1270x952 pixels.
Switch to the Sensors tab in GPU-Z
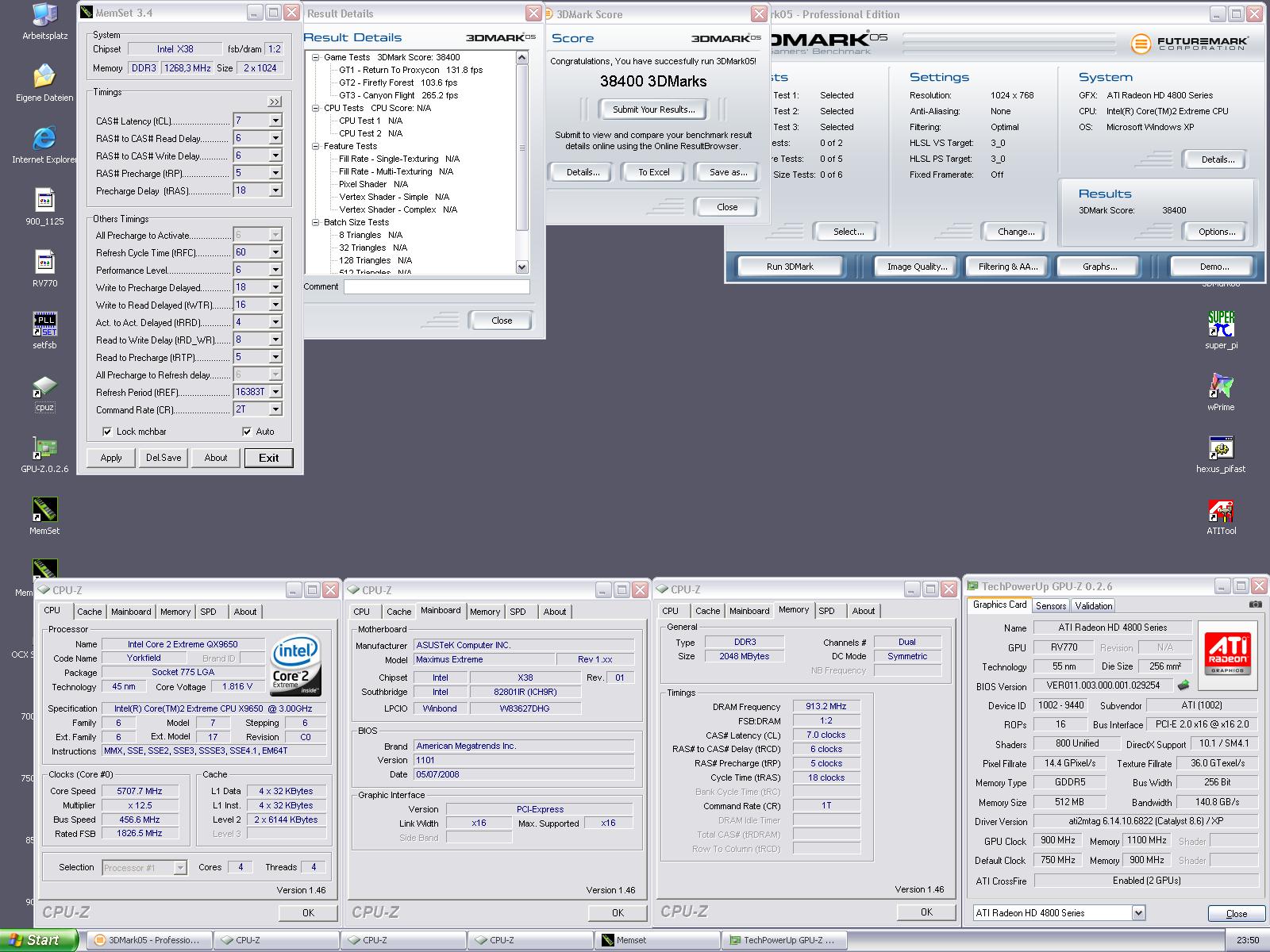1051,605
